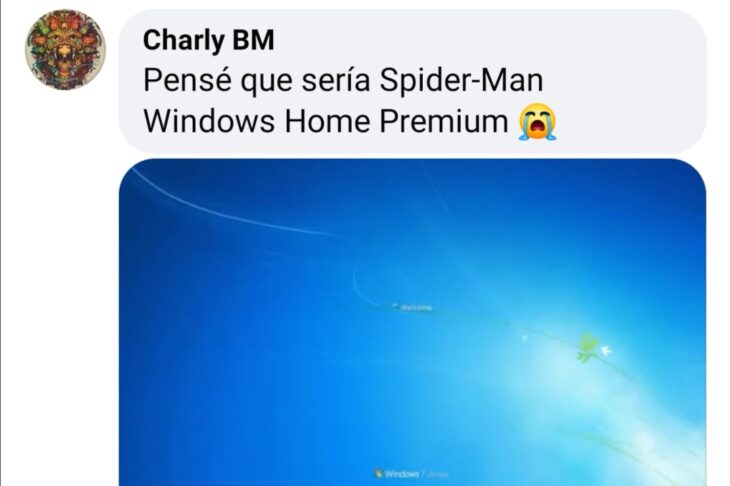Click the word Premium in the comment

[444, 121]
